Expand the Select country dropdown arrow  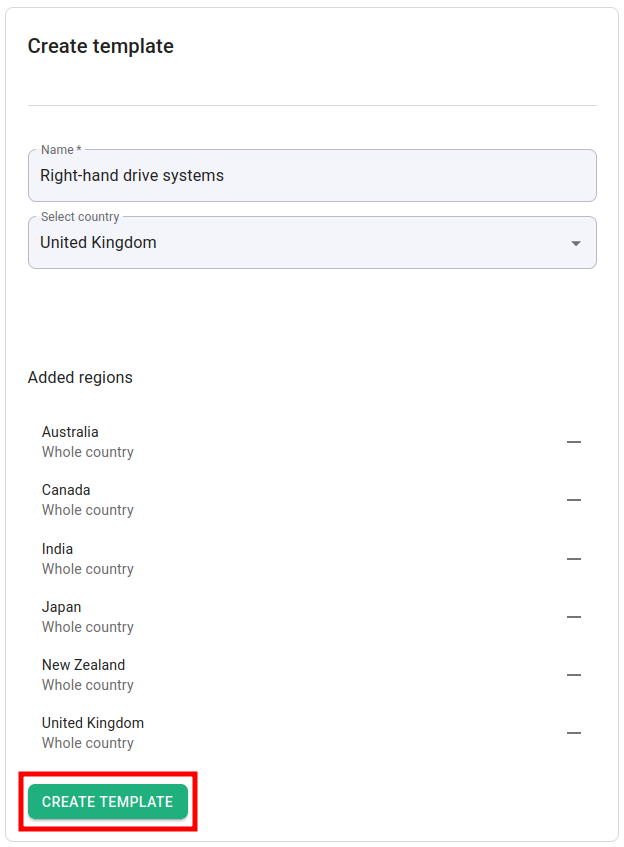tap(576, 242)
